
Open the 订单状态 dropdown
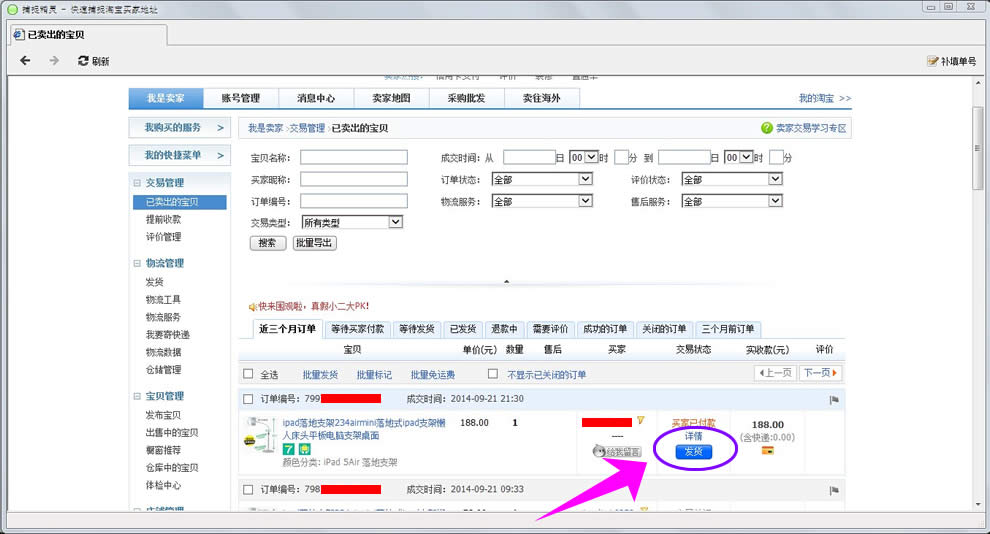click(x=542, y=179)
